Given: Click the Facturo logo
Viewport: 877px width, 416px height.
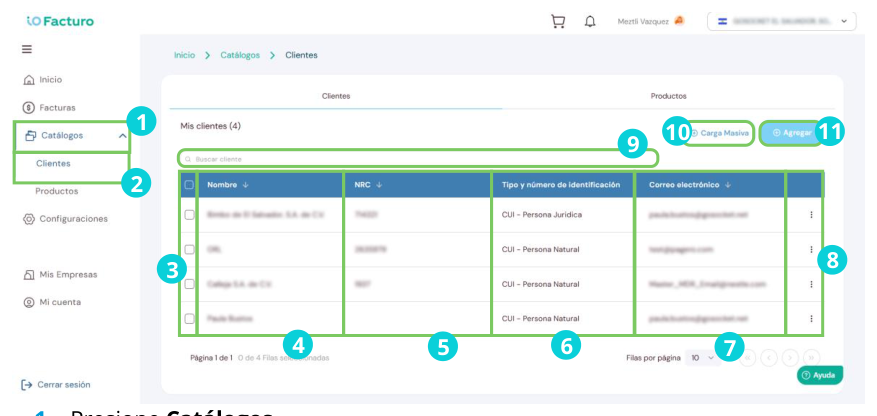Looking at the screenshot, I should [x=60, y=21].
